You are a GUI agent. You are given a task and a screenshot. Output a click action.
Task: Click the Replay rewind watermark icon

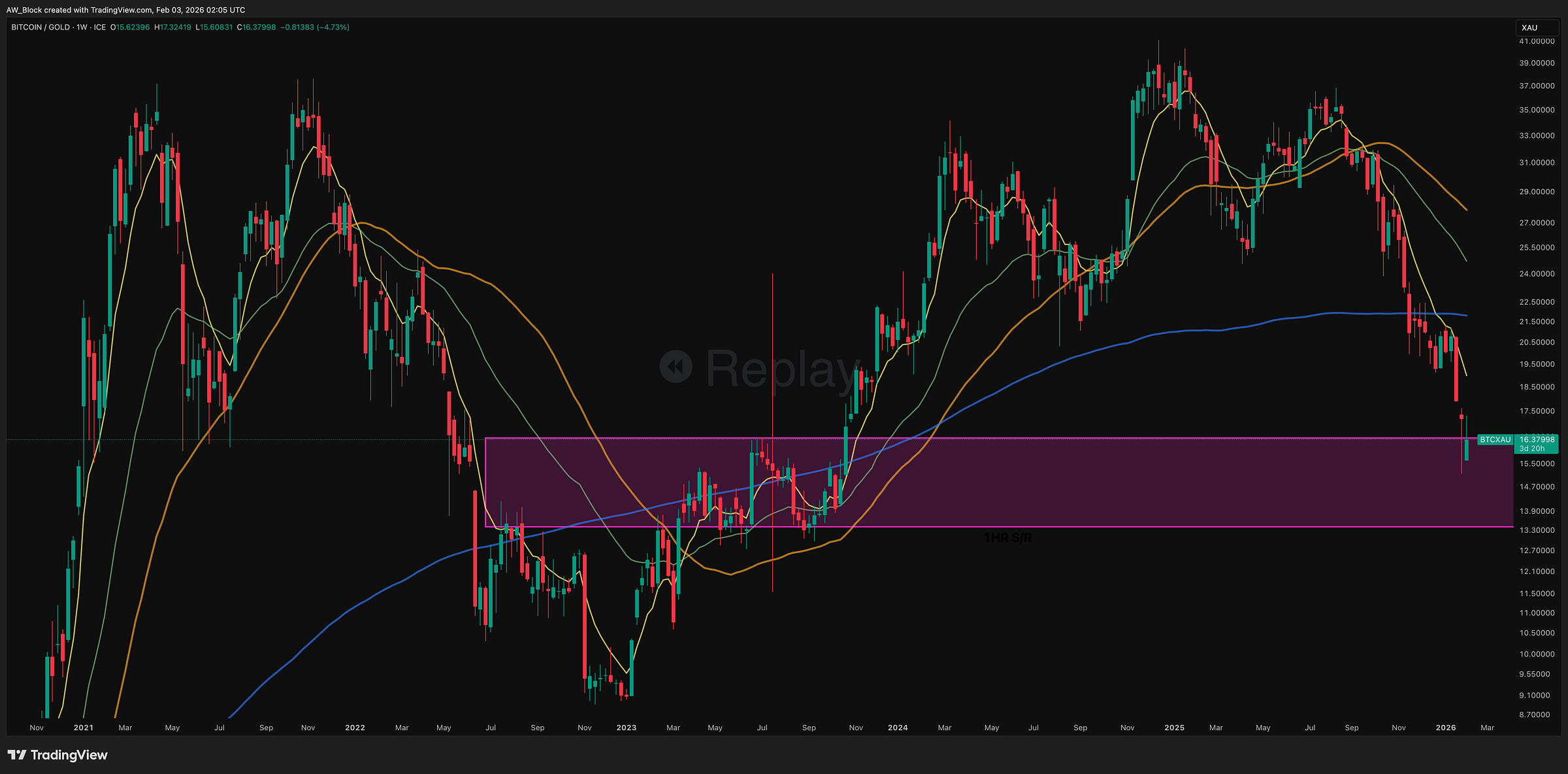(676, 367)
